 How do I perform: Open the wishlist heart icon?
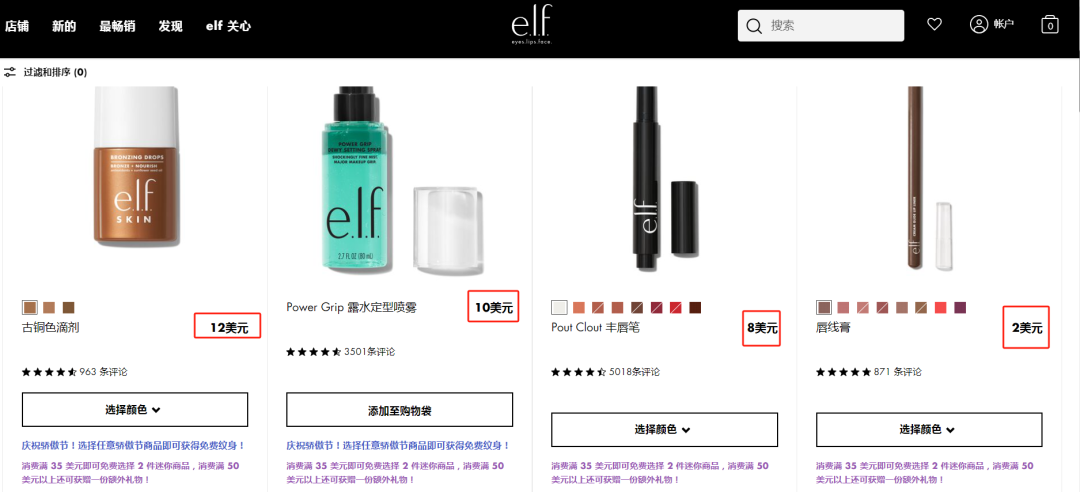pyautogui.click(x=934, y=24)
